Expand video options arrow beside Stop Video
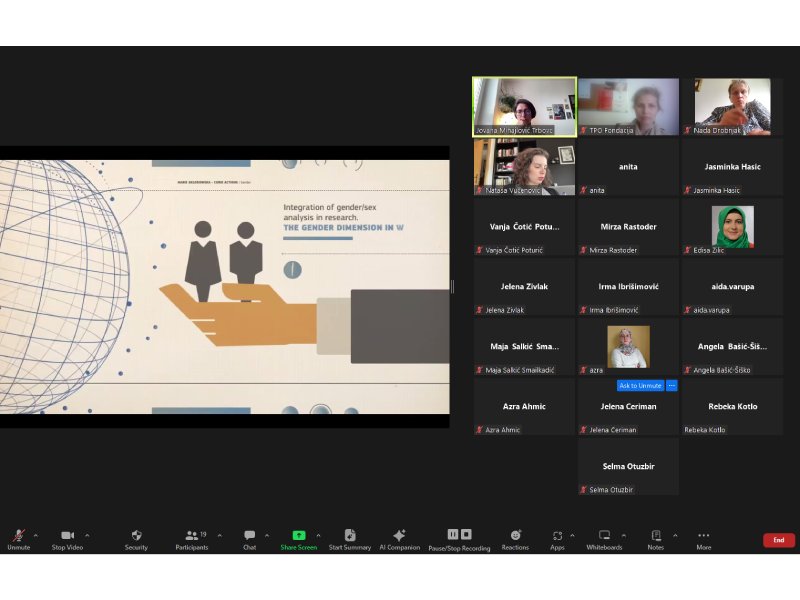The image size is (800, 600). pos(87,535)
